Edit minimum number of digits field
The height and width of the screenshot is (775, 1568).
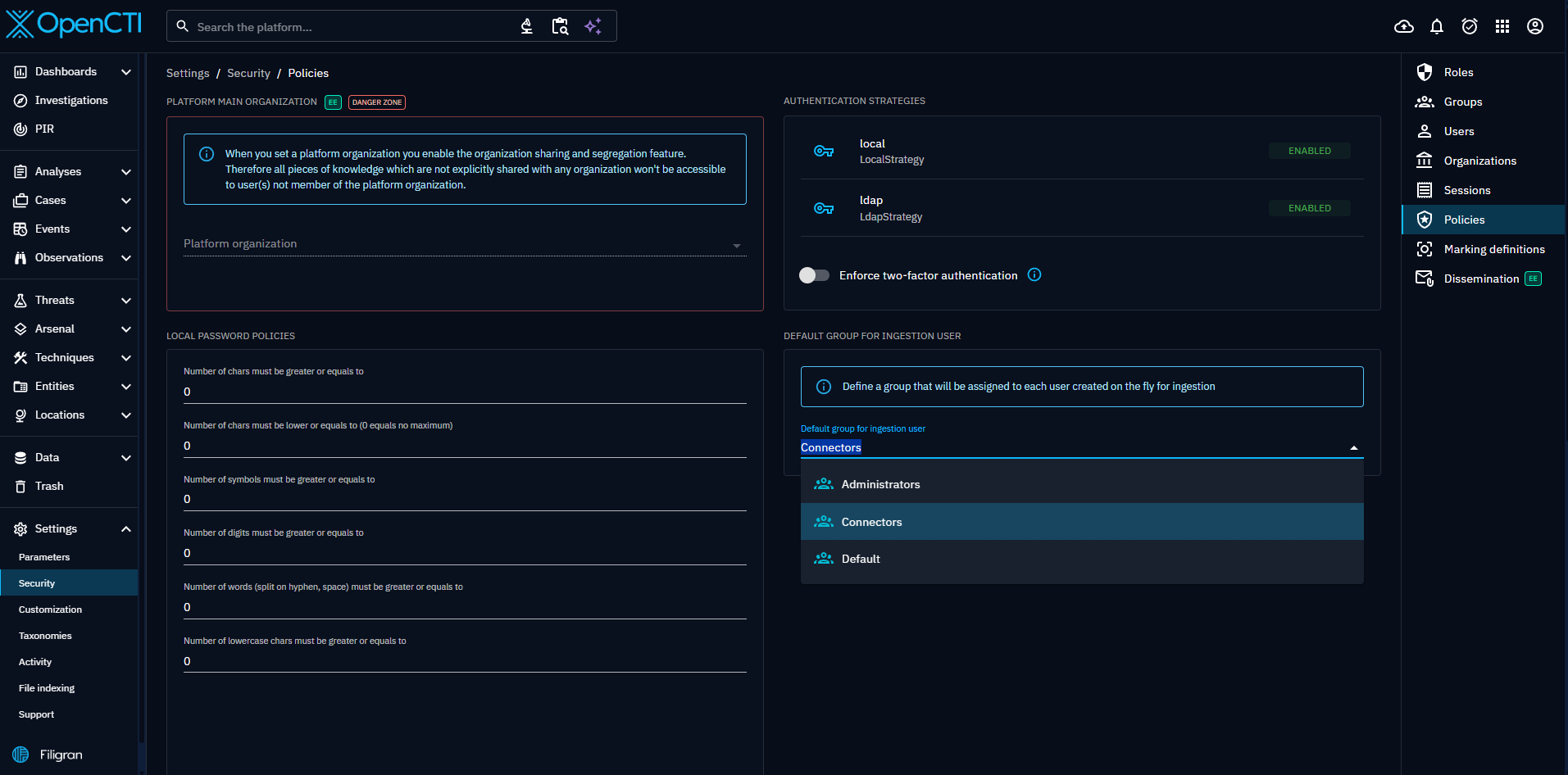(465, 553)
